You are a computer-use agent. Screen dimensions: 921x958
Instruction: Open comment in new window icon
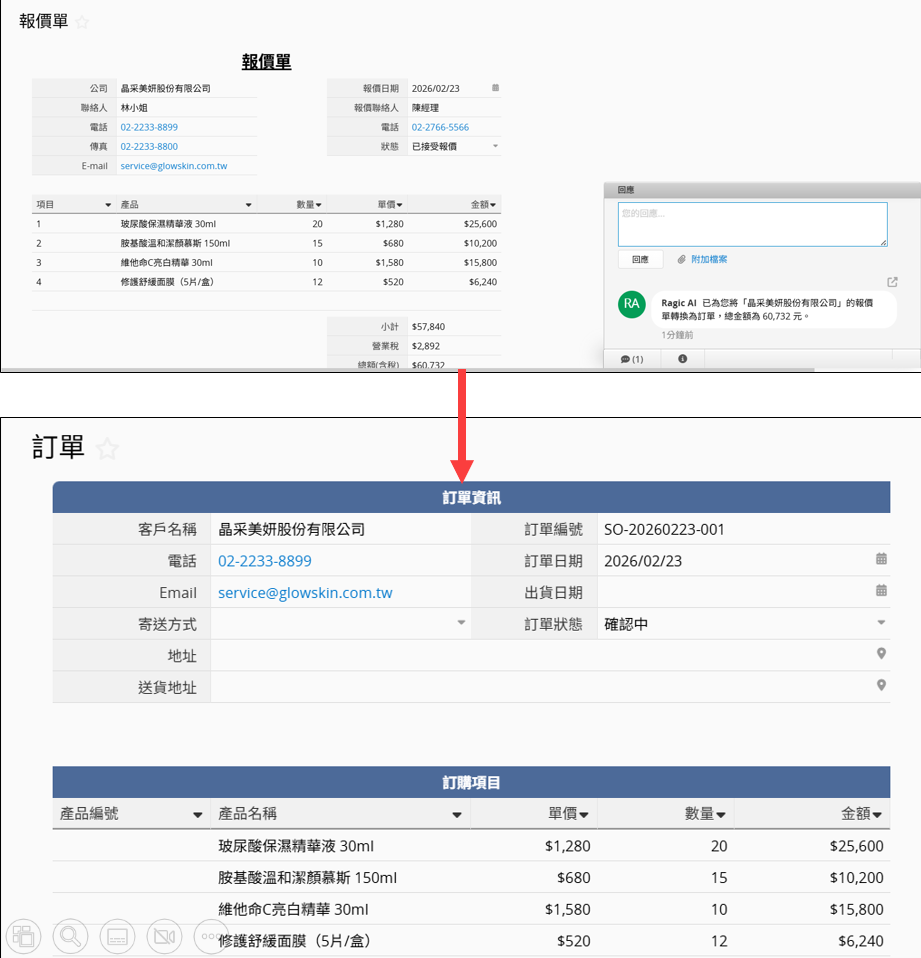[892, 282]
